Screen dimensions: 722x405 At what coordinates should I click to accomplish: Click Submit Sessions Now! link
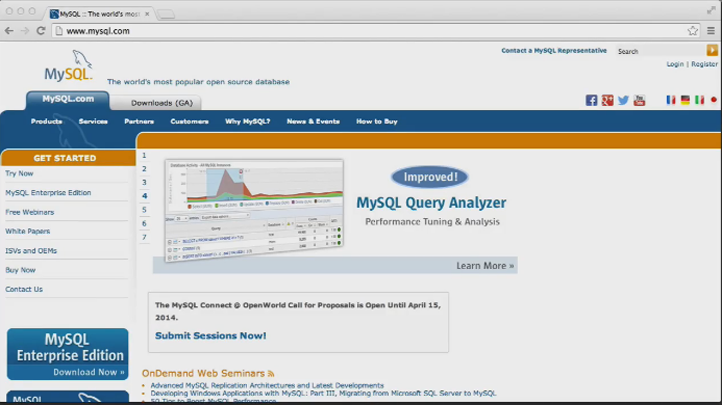pos(210,336)
